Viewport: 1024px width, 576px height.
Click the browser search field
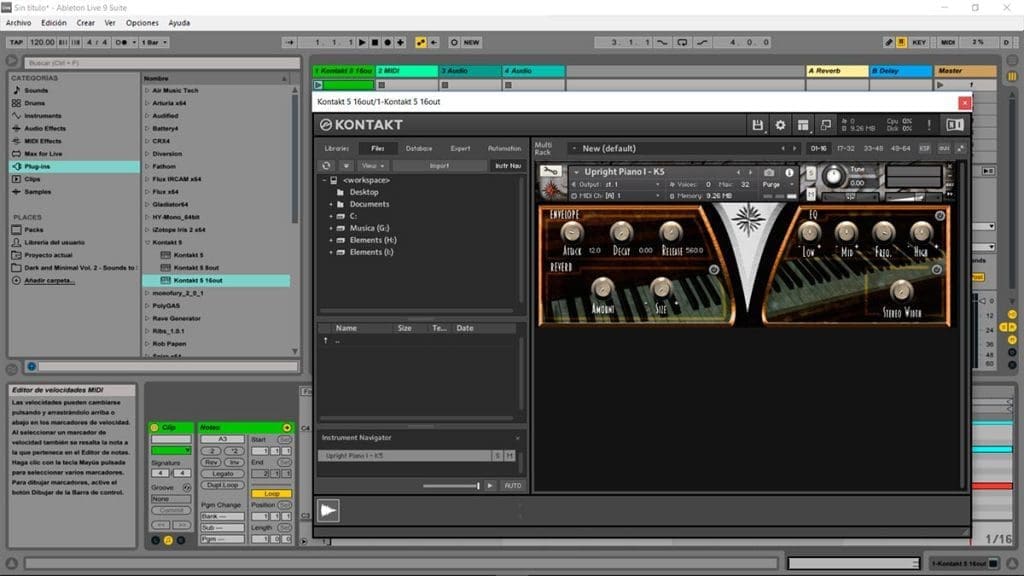click(x=161, y=63)
